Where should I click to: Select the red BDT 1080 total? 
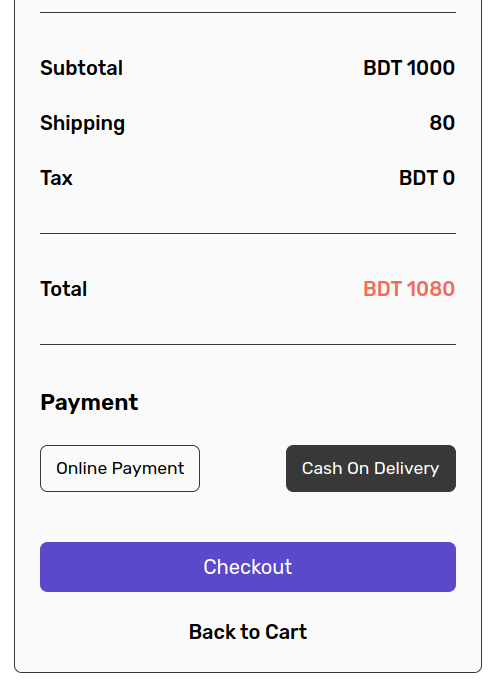tap(409, 289)
